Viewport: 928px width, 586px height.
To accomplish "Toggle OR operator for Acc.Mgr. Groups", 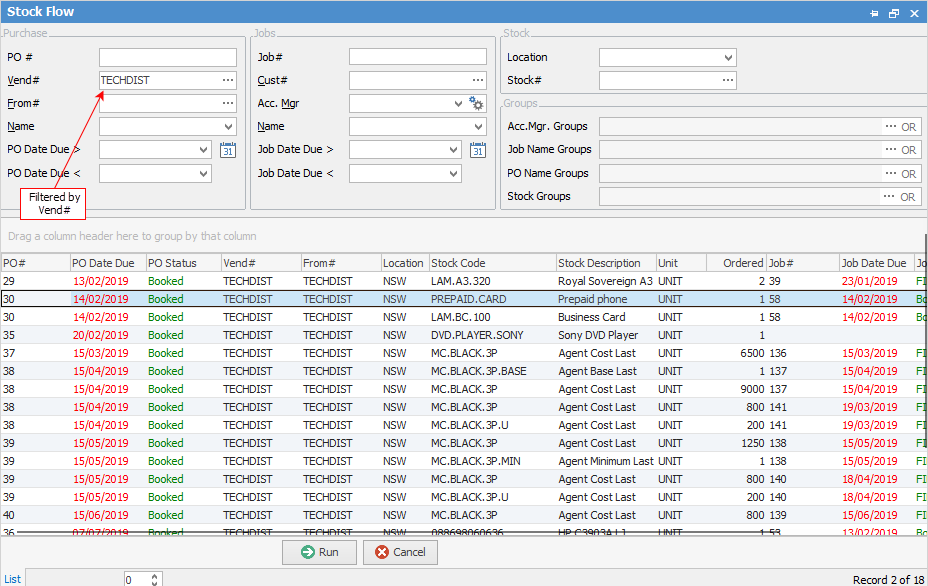I will 908,127.
